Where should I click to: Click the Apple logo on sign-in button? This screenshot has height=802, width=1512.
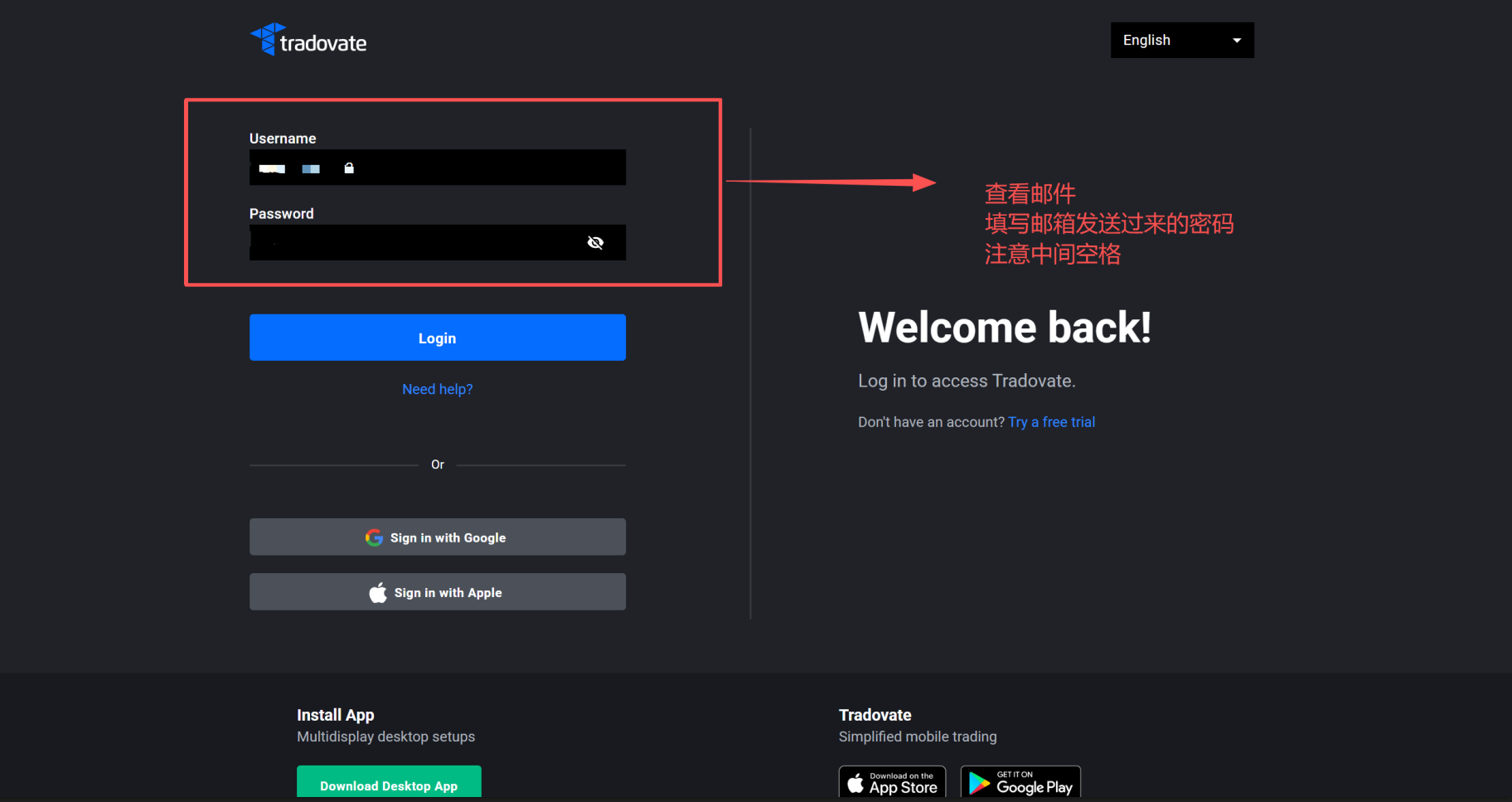point(378,593)
